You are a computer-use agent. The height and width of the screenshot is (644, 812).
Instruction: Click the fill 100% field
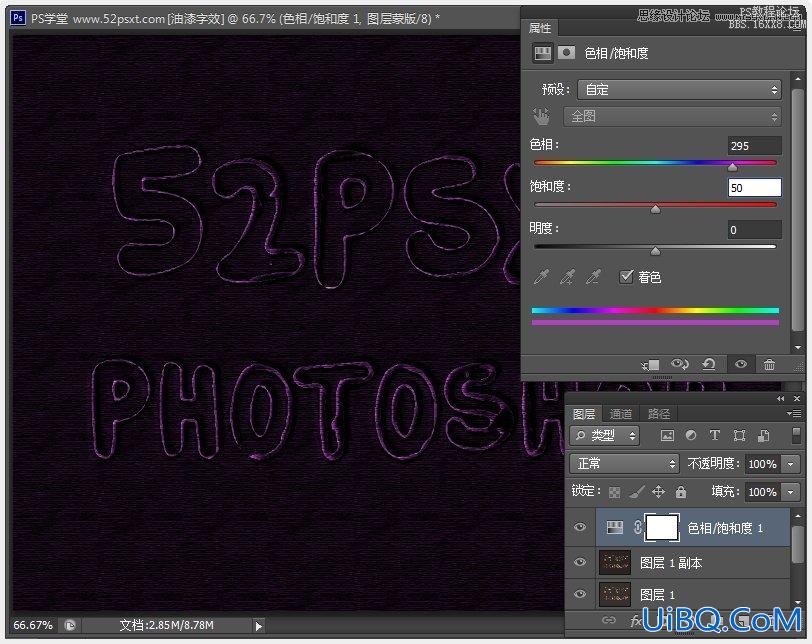[763, 491]
